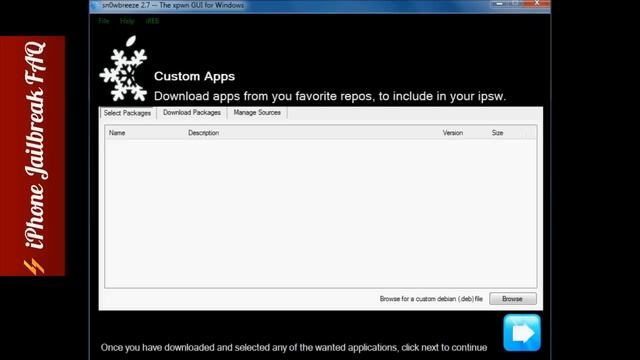Switch to the Download Packages tab
The image size is (640, 360).
tap(192, 113)
